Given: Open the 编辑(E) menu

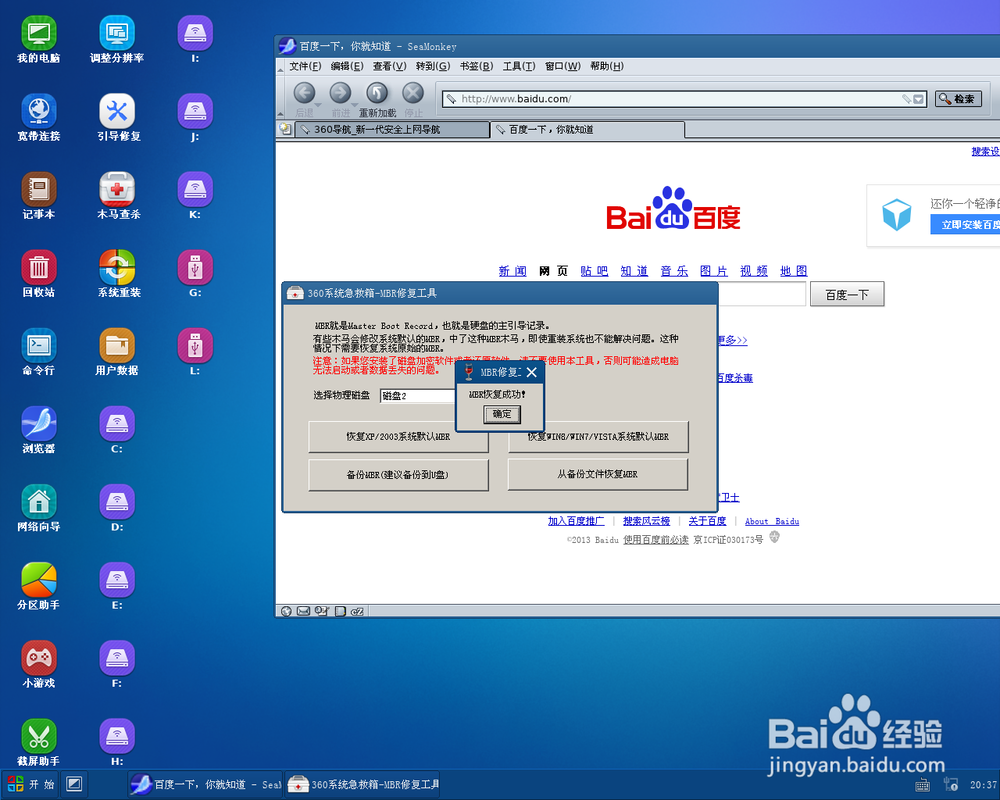Looking at the screenshot, I should coord(347,66).
